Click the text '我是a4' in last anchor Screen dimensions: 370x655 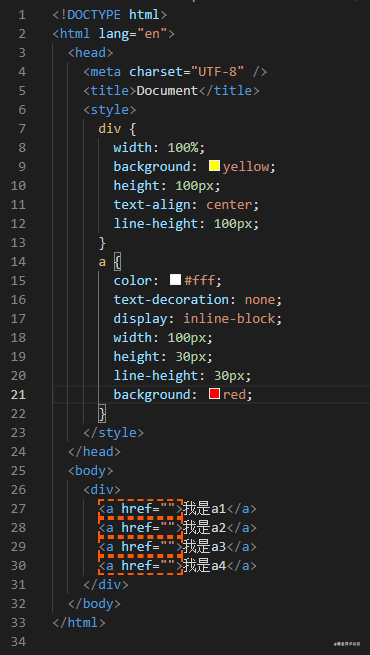[x=204, y=566]
